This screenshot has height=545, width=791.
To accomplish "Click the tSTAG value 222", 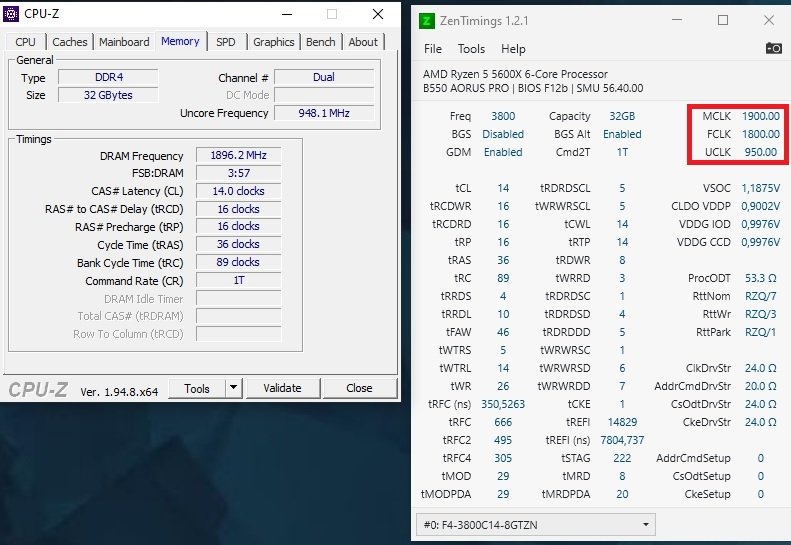I will (x=622, y=458).
